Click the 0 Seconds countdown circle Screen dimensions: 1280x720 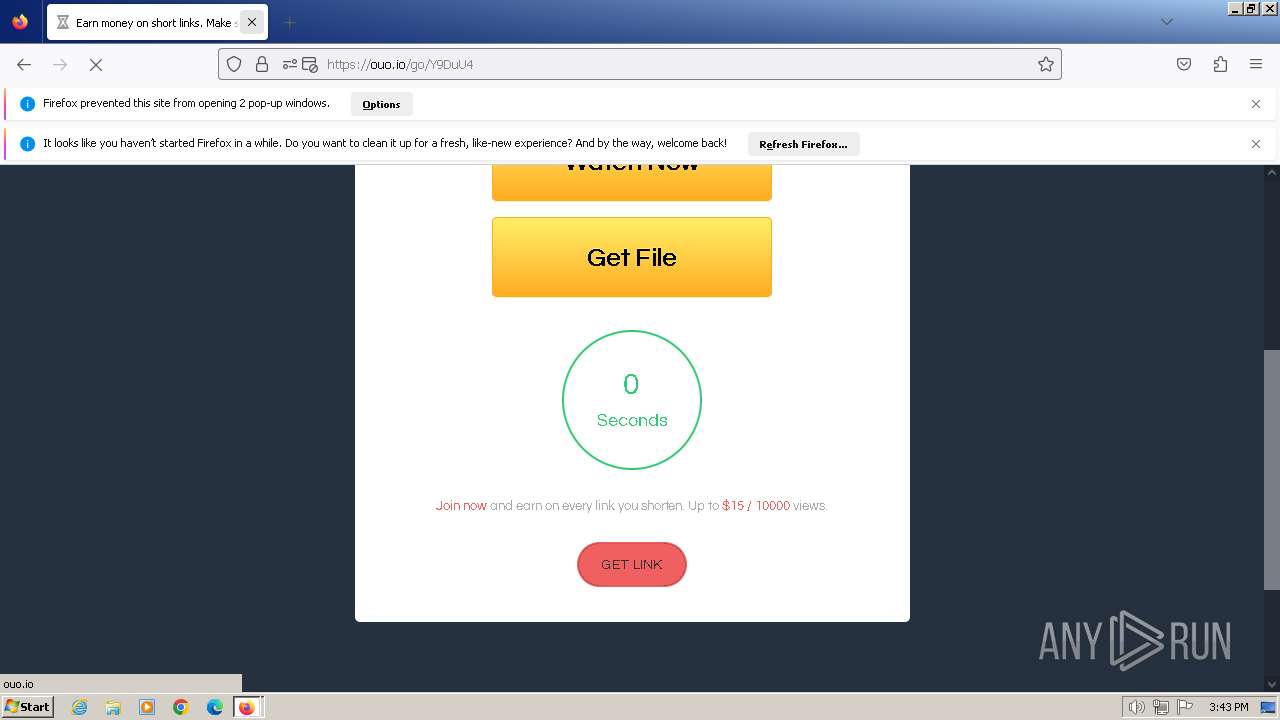[x=632, y=400]
